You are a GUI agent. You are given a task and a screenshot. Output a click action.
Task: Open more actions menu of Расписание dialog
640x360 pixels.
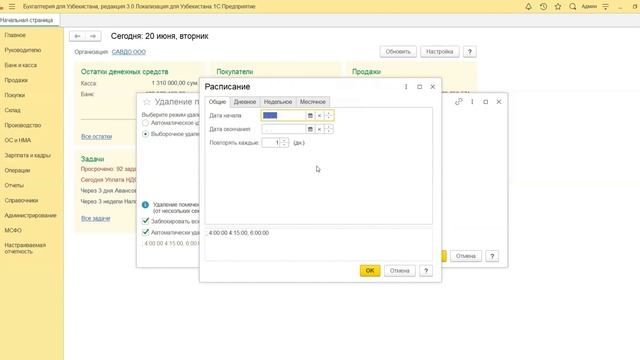coord(406,87)
